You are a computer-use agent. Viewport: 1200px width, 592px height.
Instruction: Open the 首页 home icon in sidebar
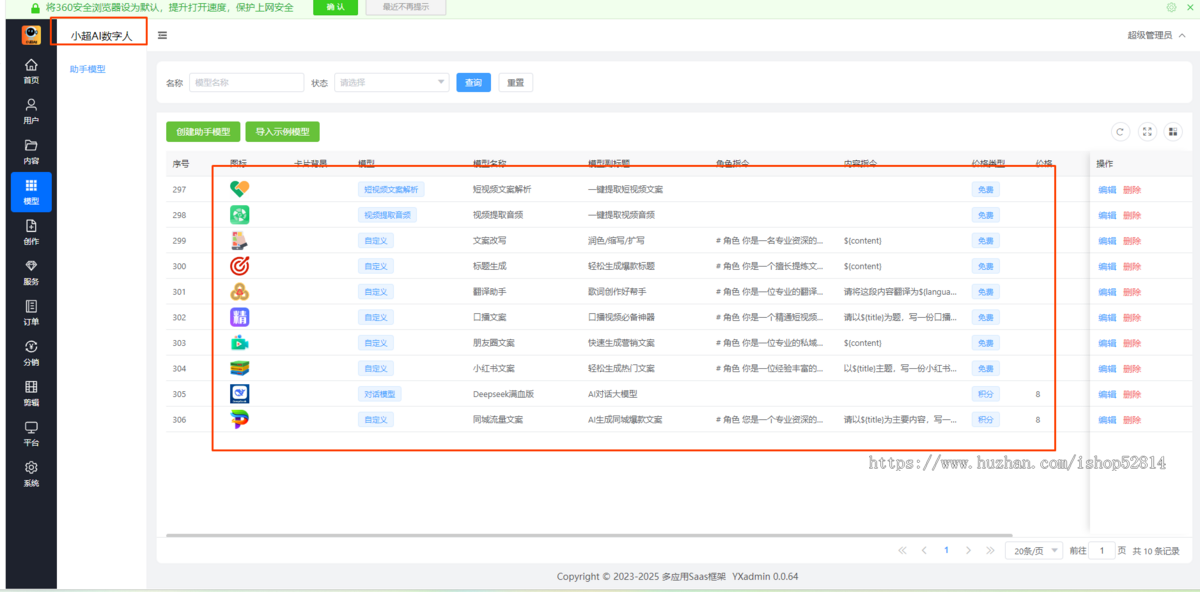(31, 71)
